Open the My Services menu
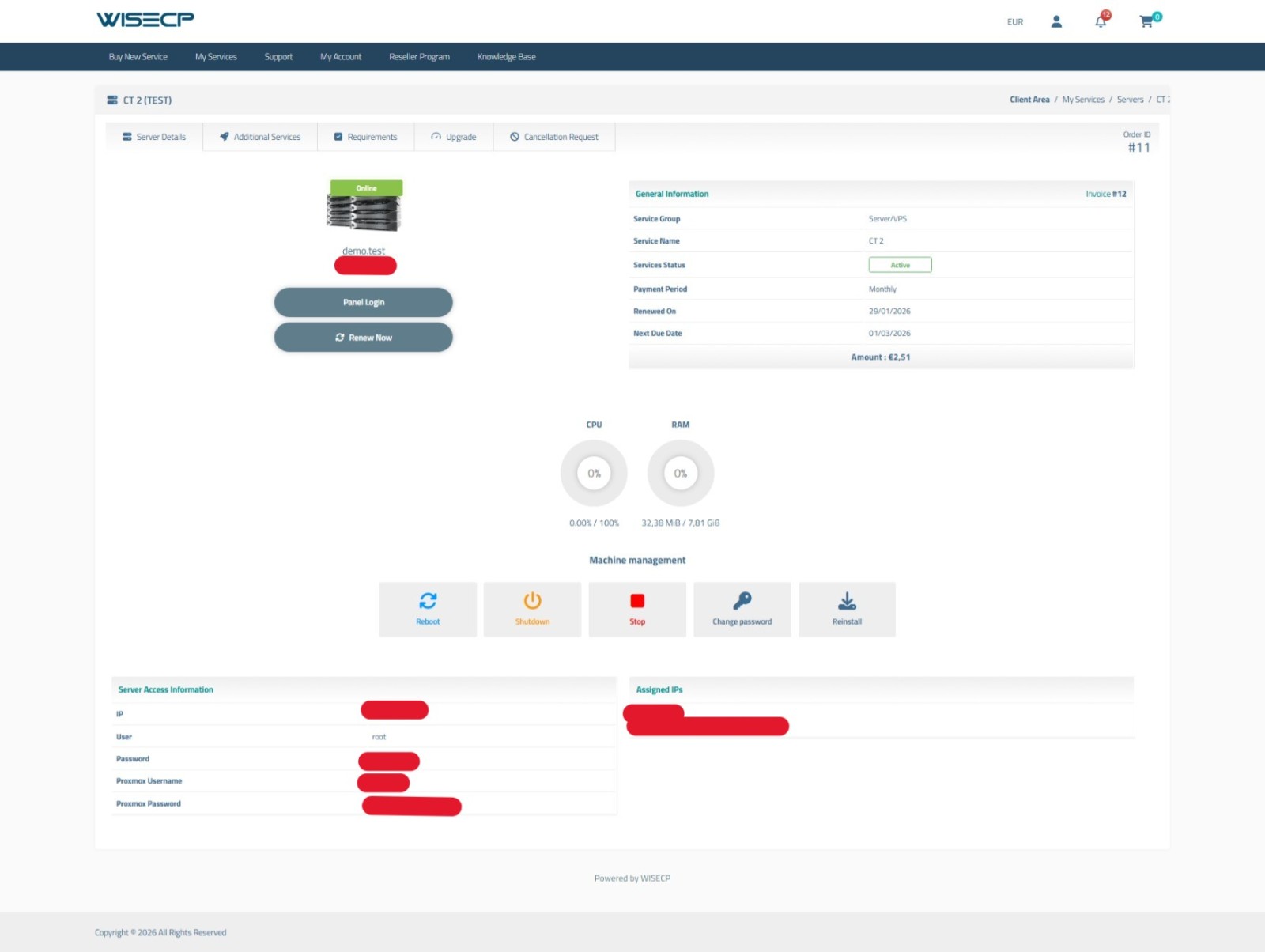The height and width of the screenshot is (952, 1265). pos(216,57)
